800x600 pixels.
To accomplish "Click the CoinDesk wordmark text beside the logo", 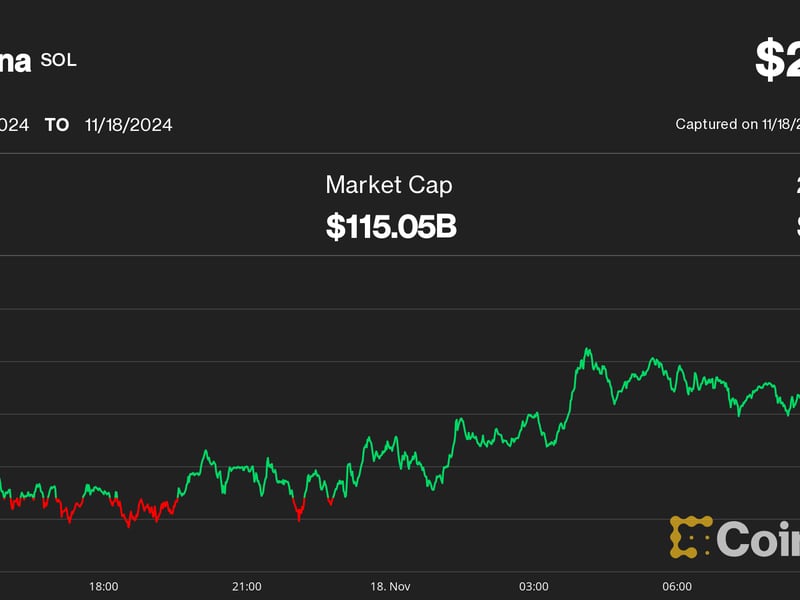I will pos(758,539).
